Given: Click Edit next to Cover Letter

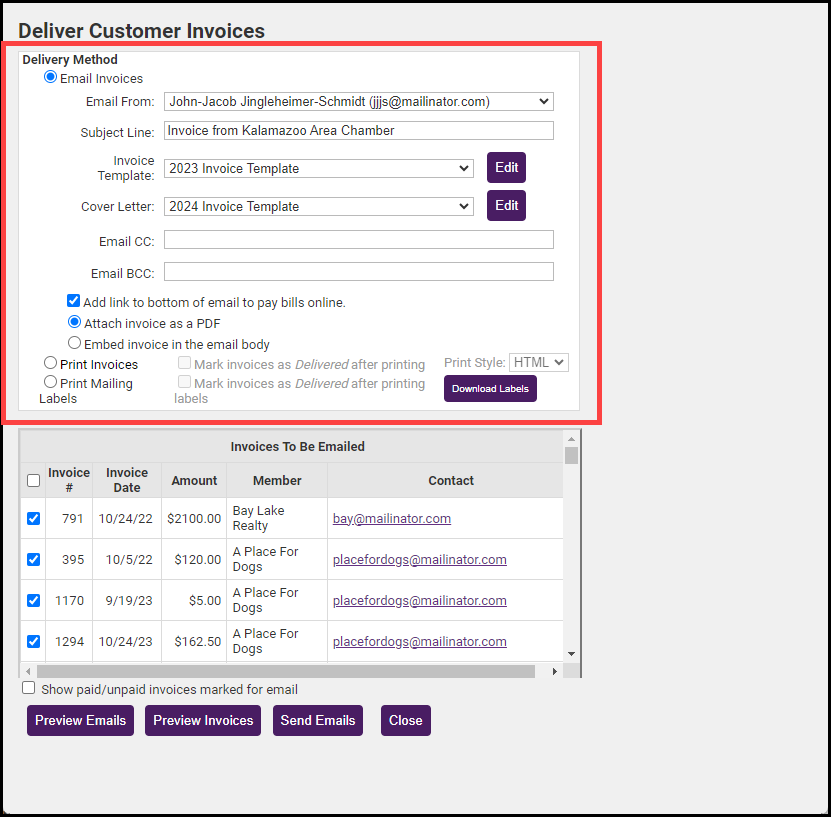Looking at the screenshot, I should click(506, 206).
